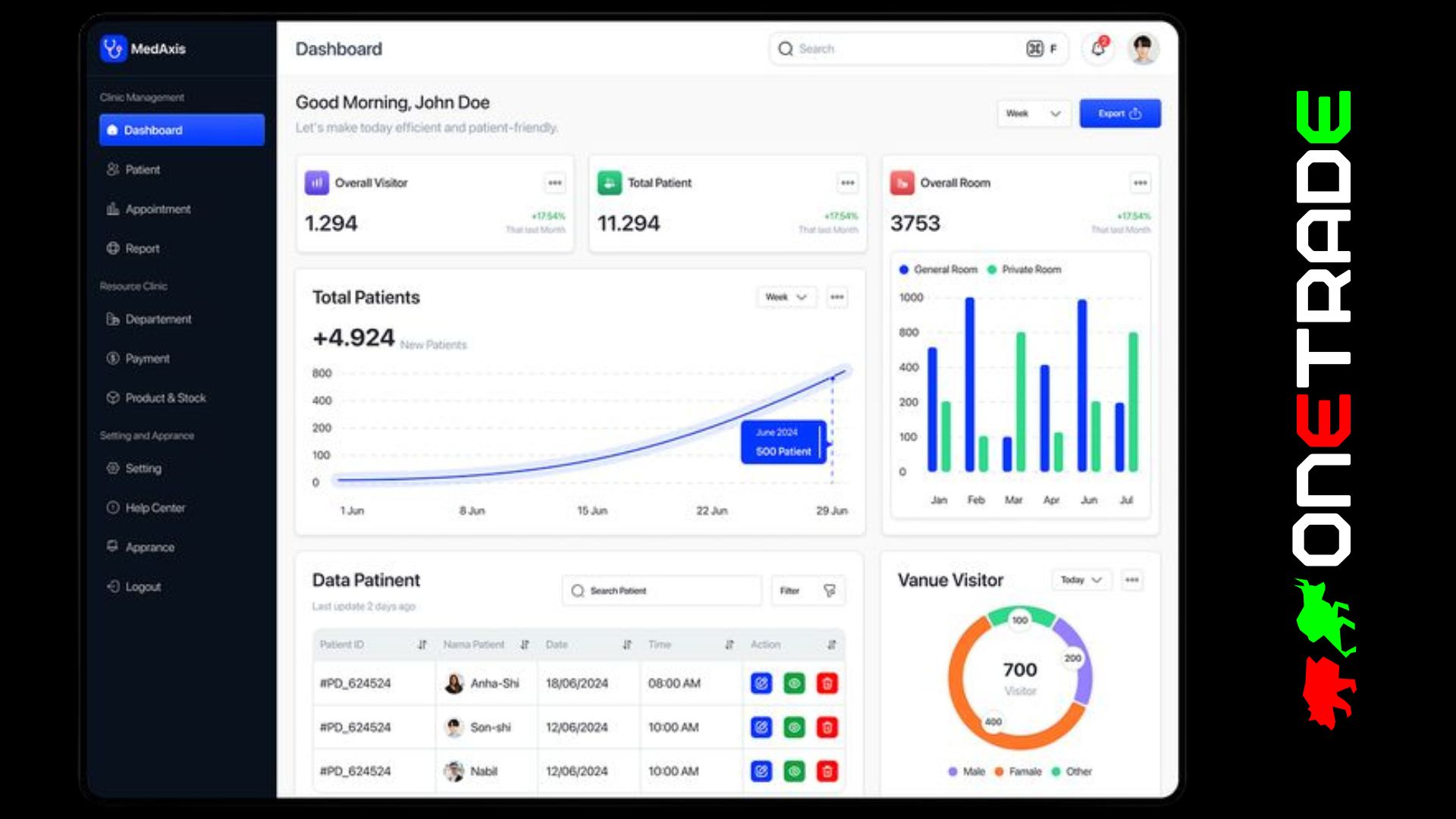
Task: View Son-shi's record using green eye icon
Action: pyautogui.click(x=794, y=727)
